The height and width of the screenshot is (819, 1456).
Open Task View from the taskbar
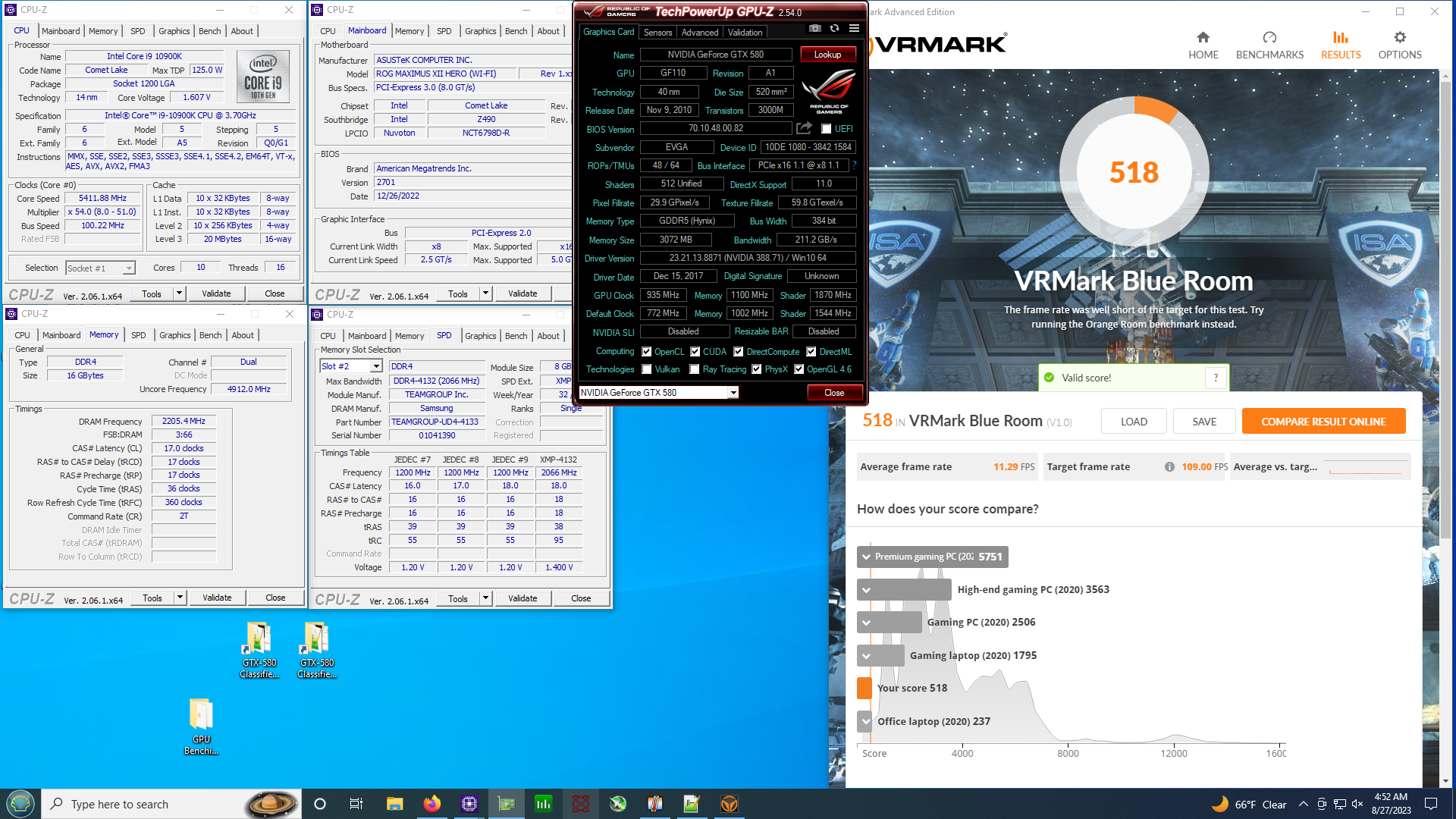[356, 804]
